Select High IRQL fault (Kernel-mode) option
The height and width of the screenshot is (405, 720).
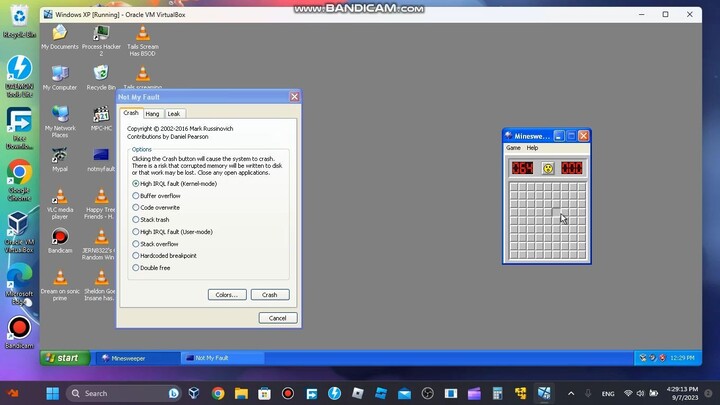pyautogui.click(x=174, y=184)
